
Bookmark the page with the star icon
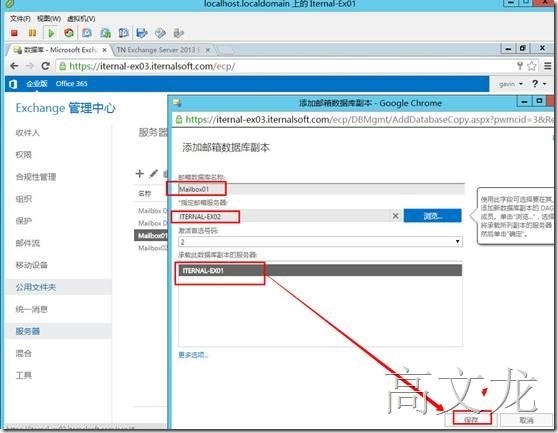tap(531, 66)
